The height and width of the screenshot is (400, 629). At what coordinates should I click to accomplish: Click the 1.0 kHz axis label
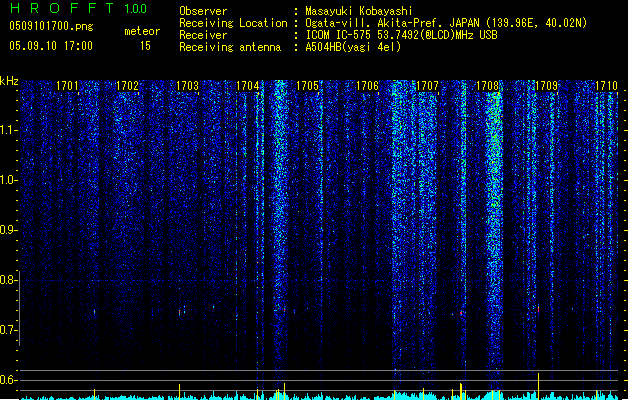7,180
